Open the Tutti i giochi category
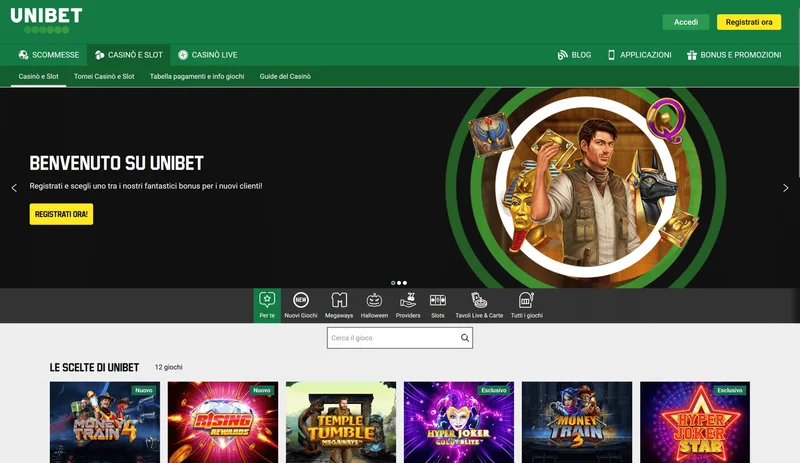 point(527,305)
